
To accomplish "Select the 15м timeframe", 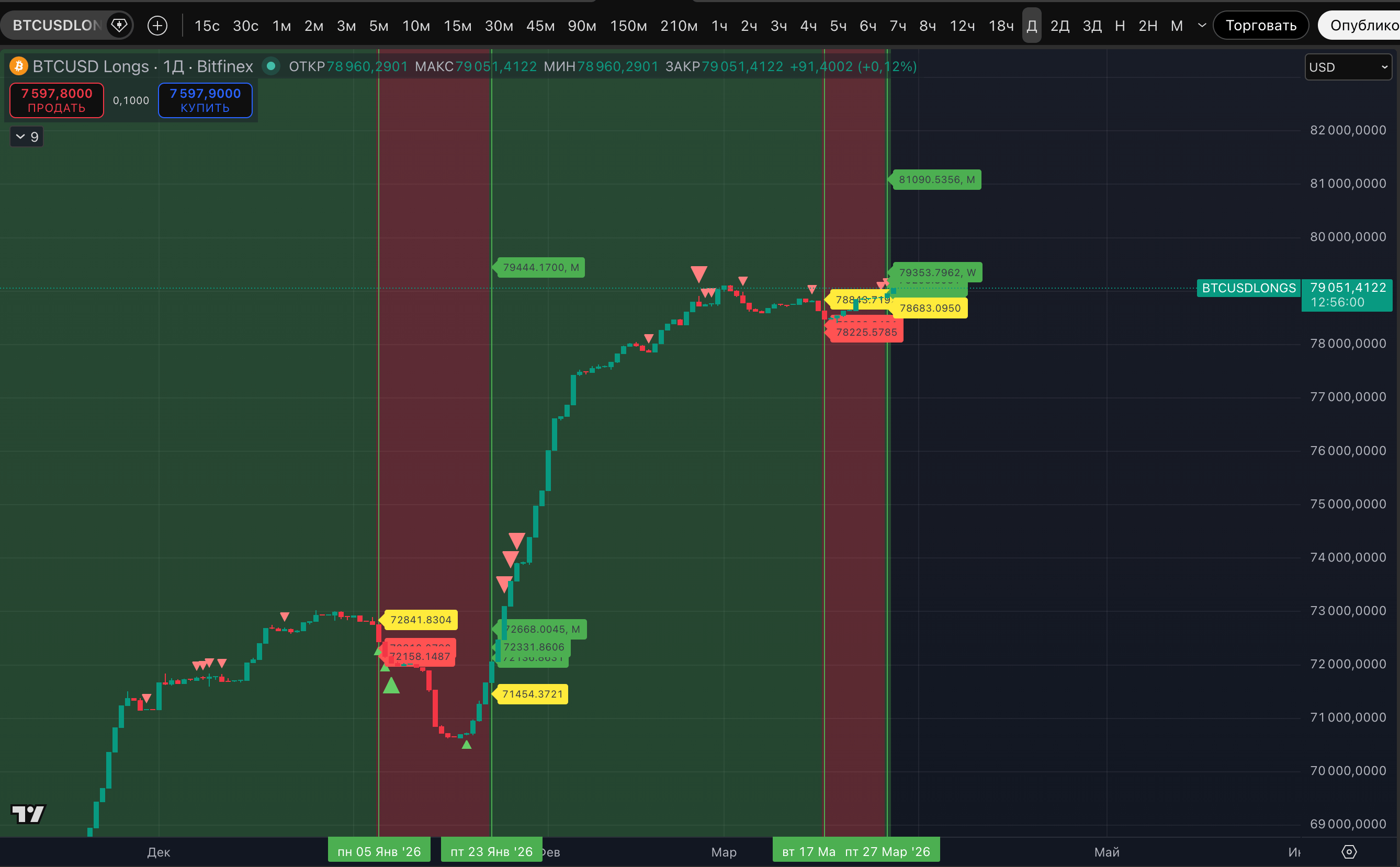I will (457, 26).
